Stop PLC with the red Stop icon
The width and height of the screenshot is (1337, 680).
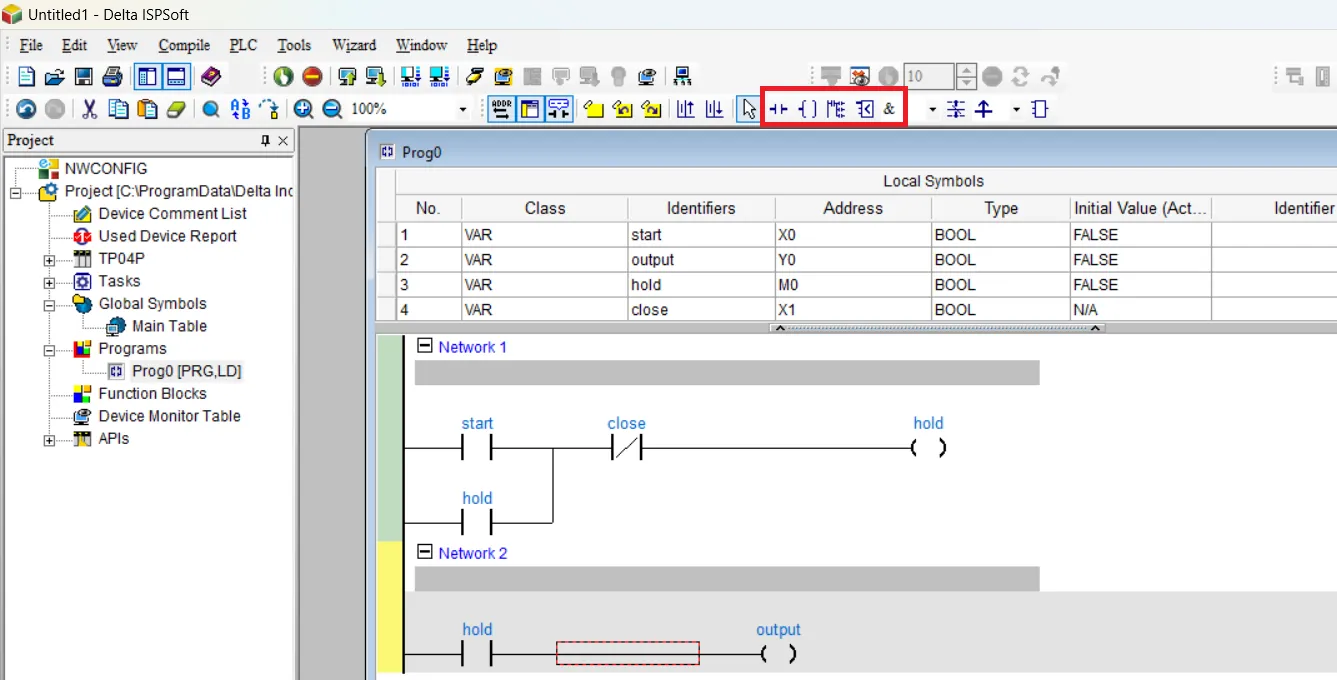(x=312, y=76)
